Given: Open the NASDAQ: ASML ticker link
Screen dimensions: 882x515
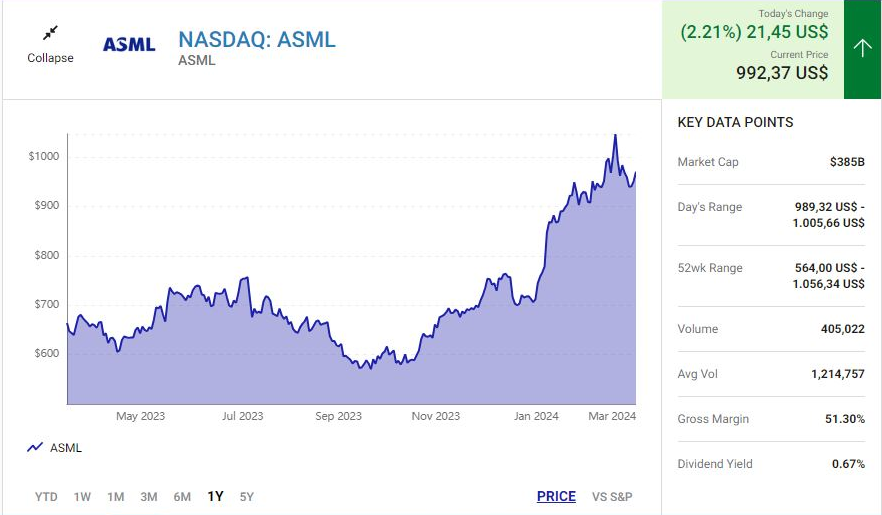Looking at the screenshot, I should 257,40.
